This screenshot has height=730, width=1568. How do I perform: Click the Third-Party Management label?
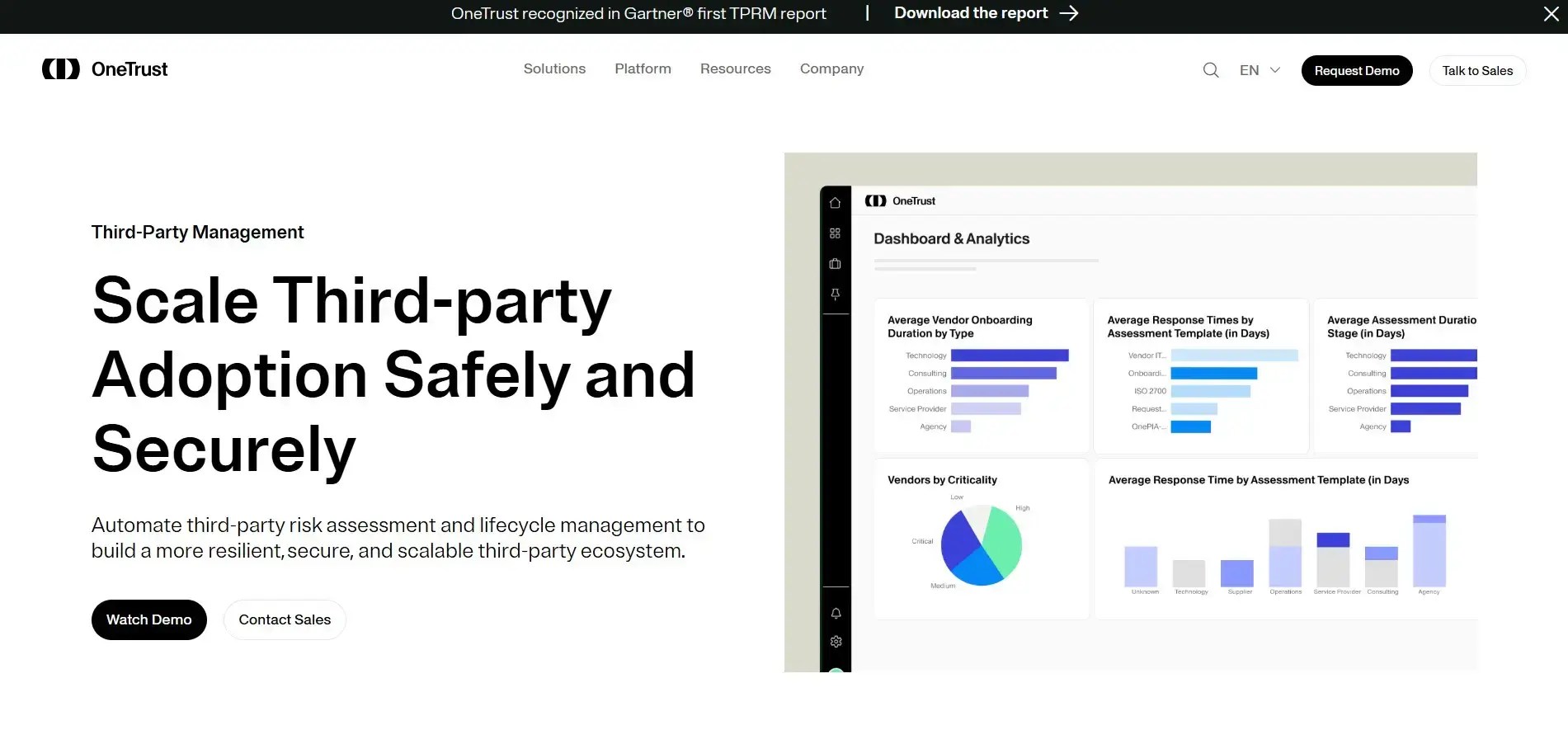click(x=197, y=233)
